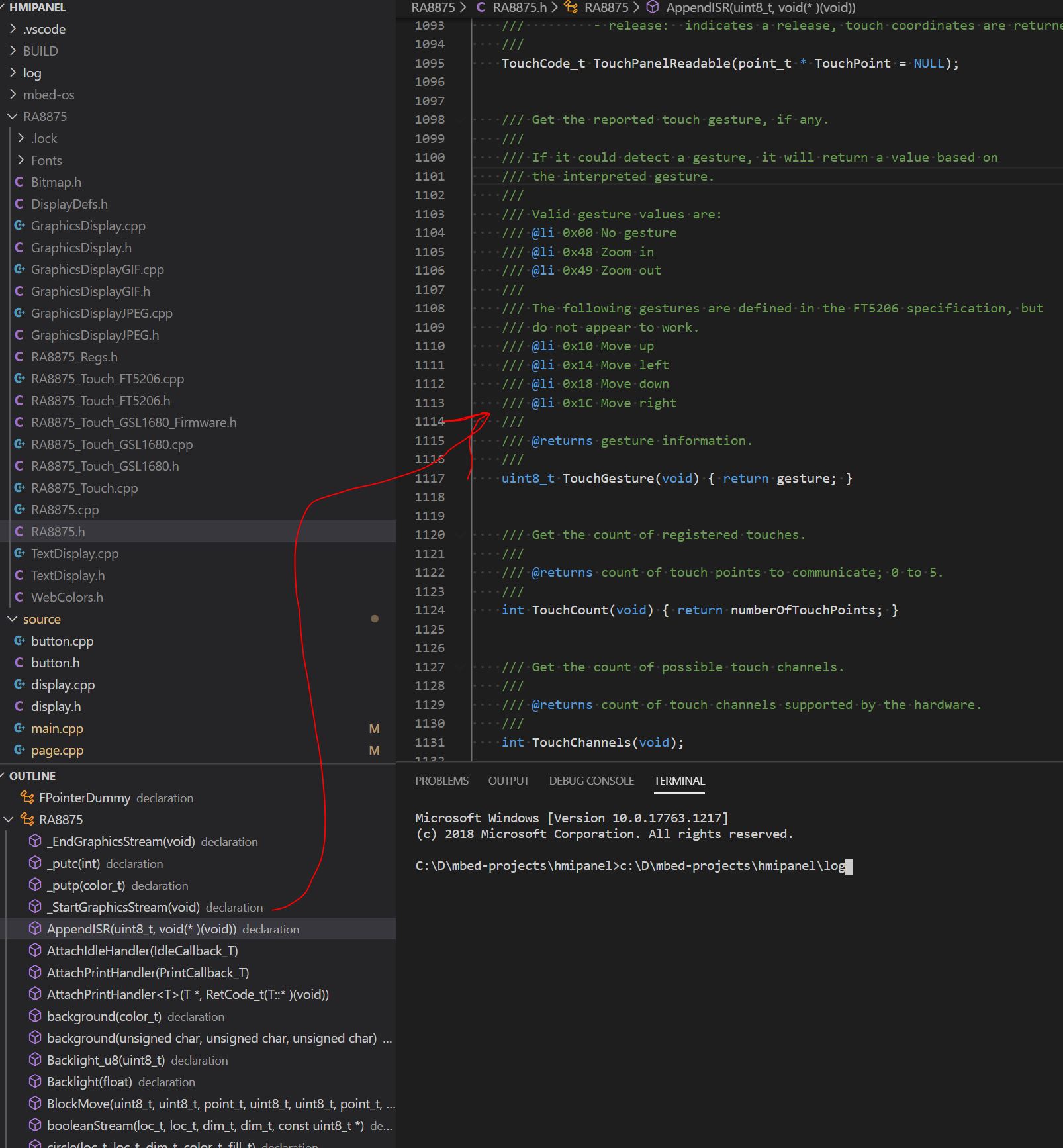Click the C icon beside button.h
This screenshot has width=1063, height=1148.
(x=19, y=663)
